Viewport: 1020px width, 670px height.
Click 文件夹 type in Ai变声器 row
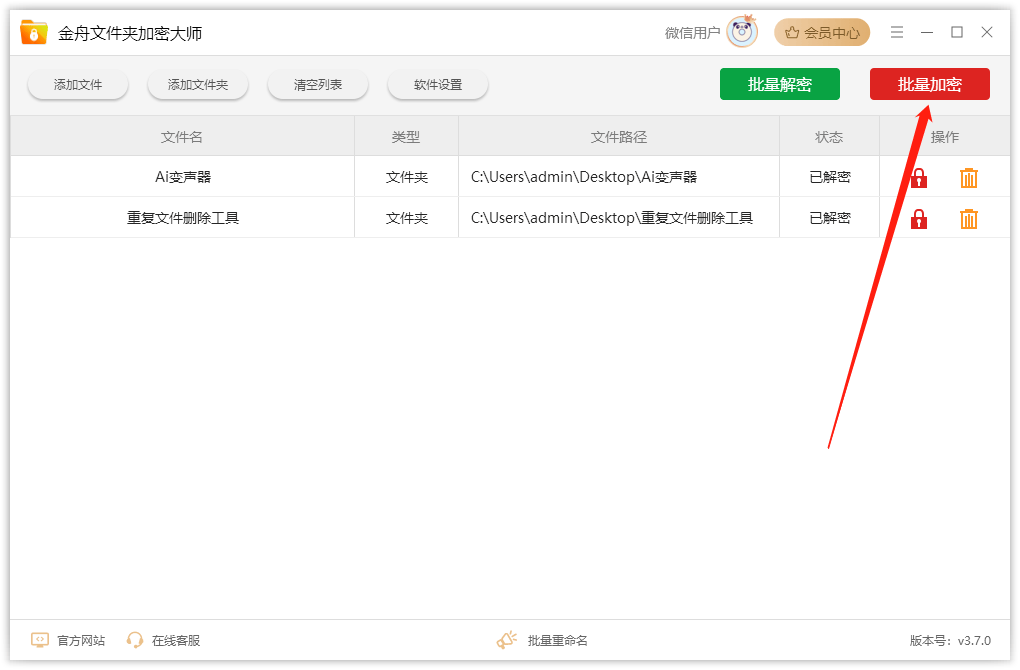(407, 177)
